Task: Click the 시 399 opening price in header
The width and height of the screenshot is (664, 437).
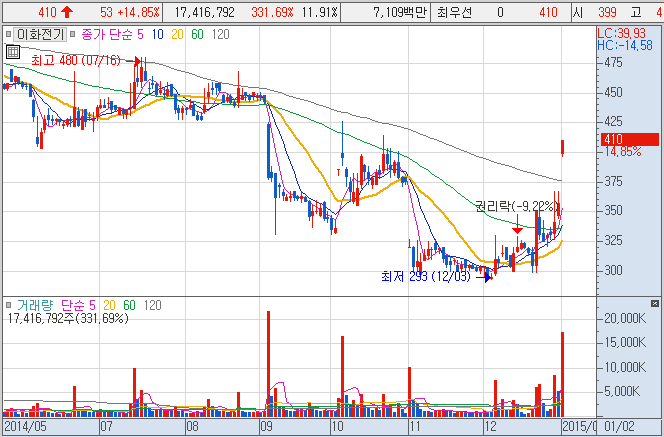Action: coord(595,12)
